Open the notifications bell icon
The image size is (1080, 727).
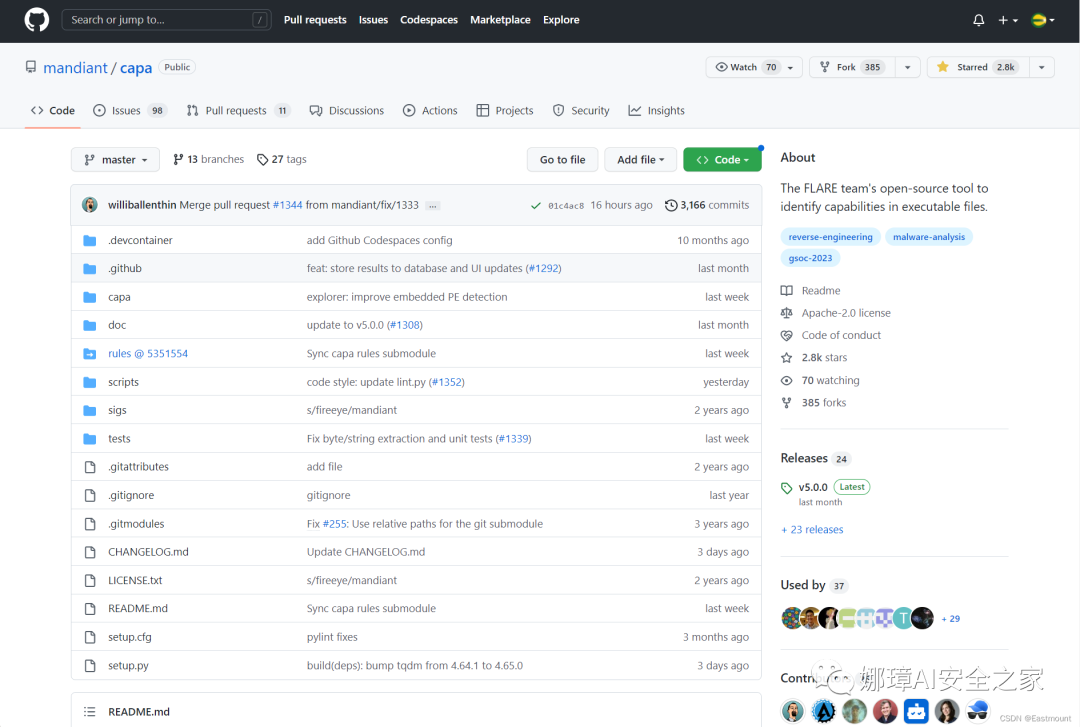[978, 20]
